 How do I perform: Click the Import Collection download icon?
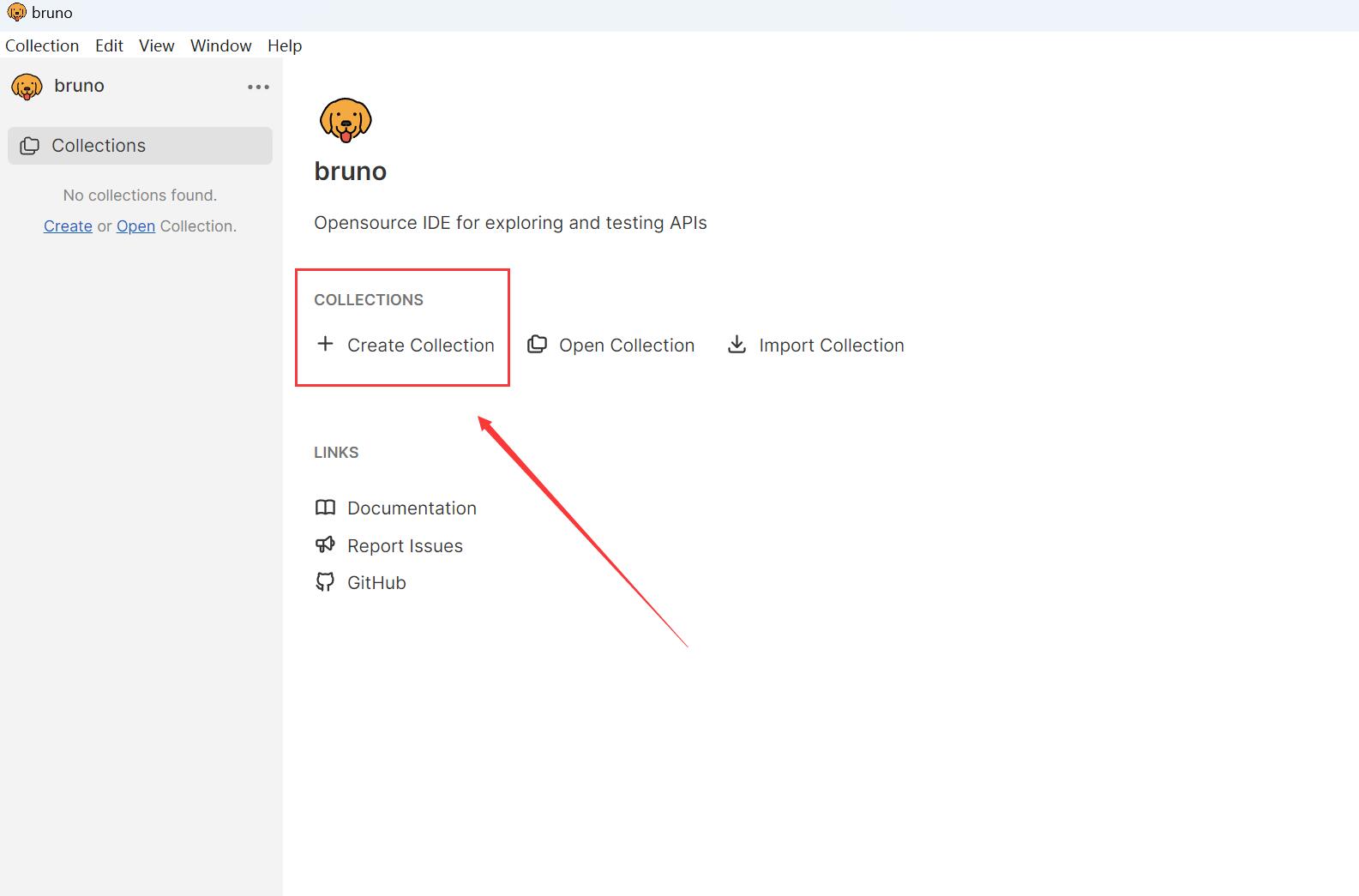pos(737,345)
